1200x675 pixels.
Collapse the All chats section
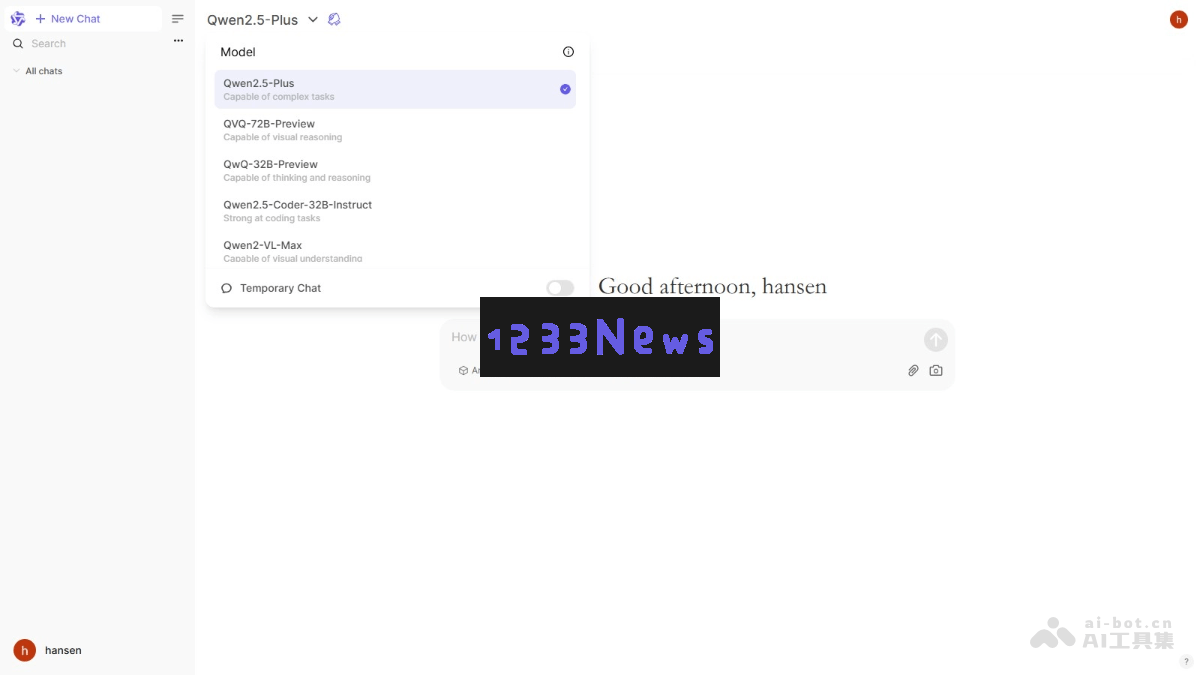pyautogui.click(x=37, y=71)
